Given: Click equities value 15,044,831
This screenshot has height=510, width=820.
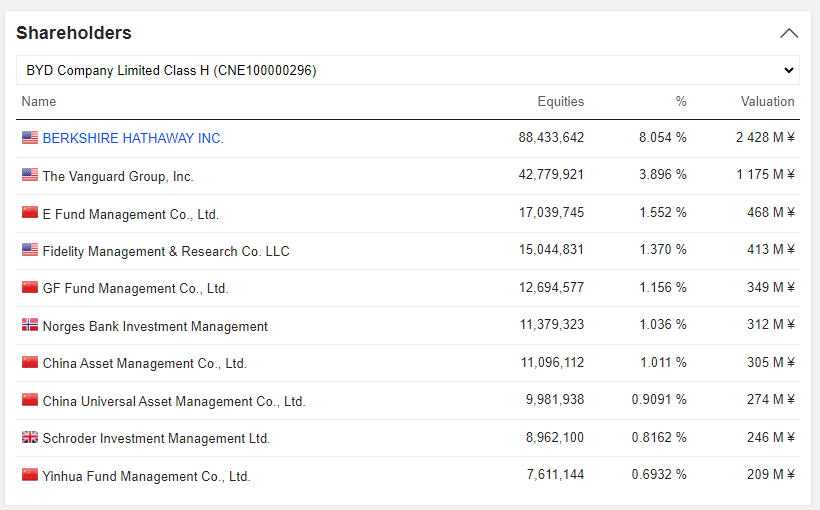Looking at the screenshot, I should point(551,250).
